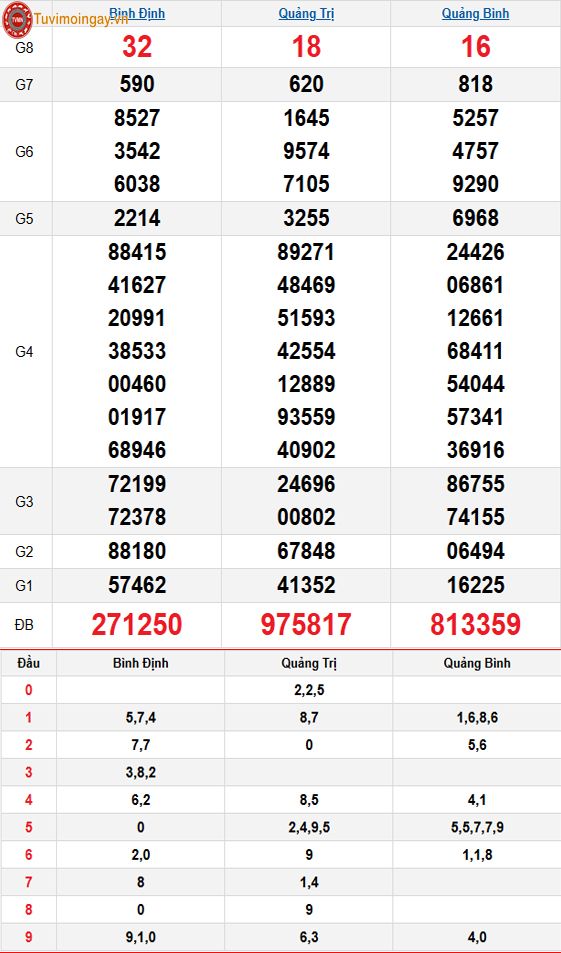Image resolution: width=561 pixels, height=953 pixels.
Task: Open the Quảng Bình province link
Action: (475, 13)
